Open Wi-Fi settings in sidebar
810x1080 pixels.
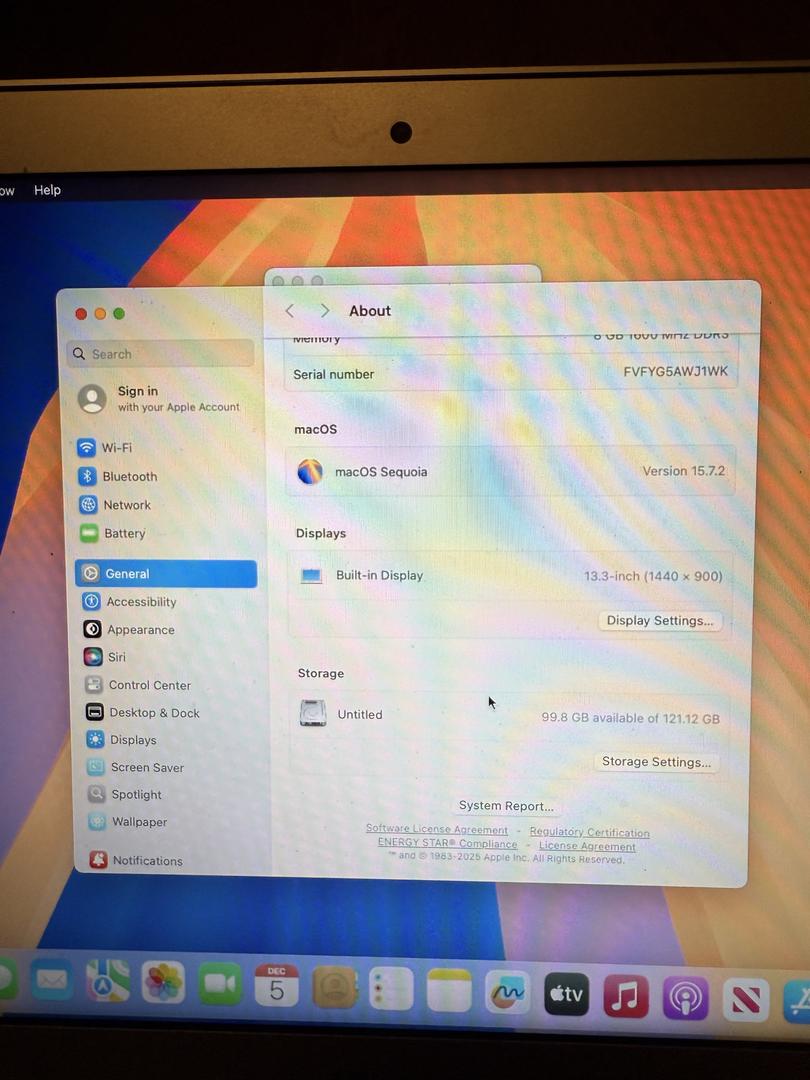pyautogui.click(x=116, y=448)
